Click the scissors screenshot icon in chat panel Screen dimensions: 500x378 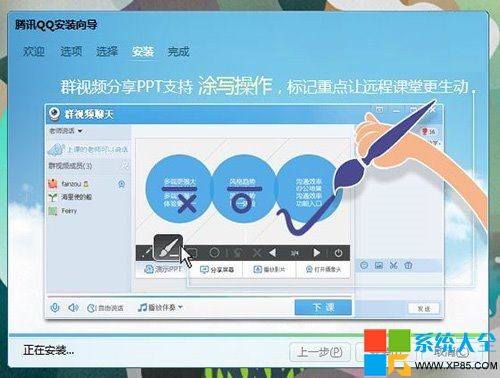coord(394,266)
